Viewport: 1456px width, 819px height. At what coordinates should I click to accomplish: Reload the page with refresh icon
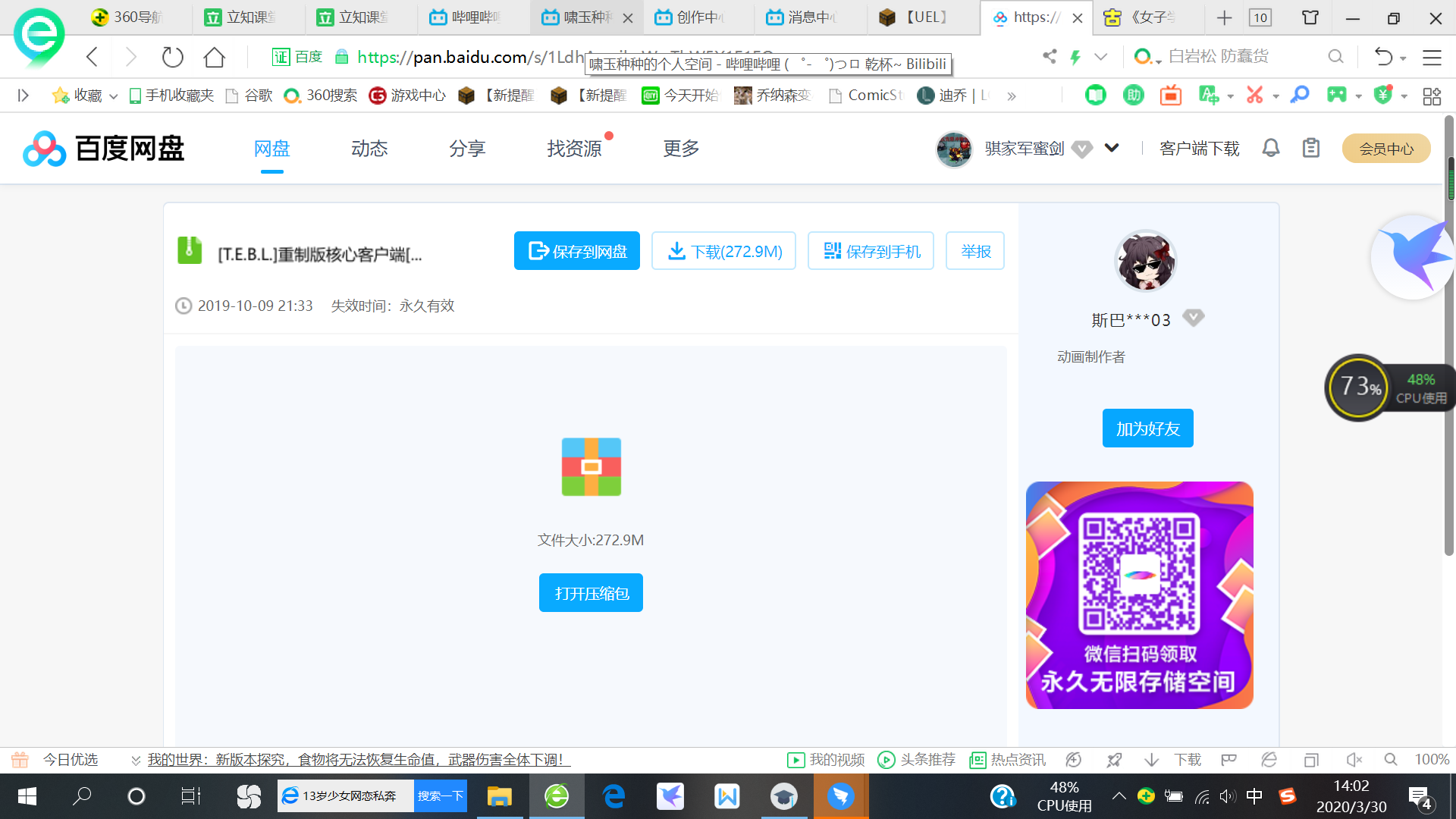173,57
